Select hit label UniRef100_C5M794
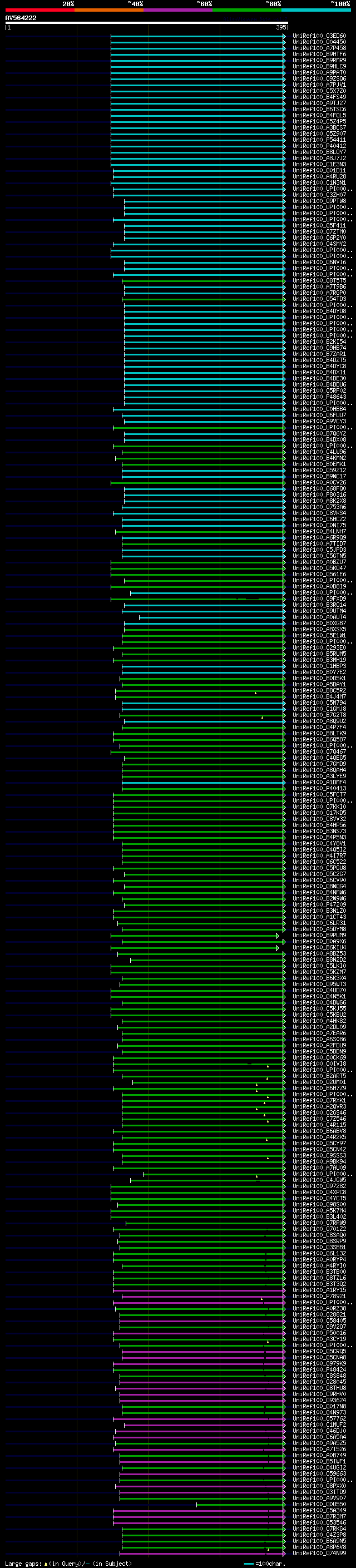Image resolution: width=356 pixels, height=1568 pixels. click(319, 703)
